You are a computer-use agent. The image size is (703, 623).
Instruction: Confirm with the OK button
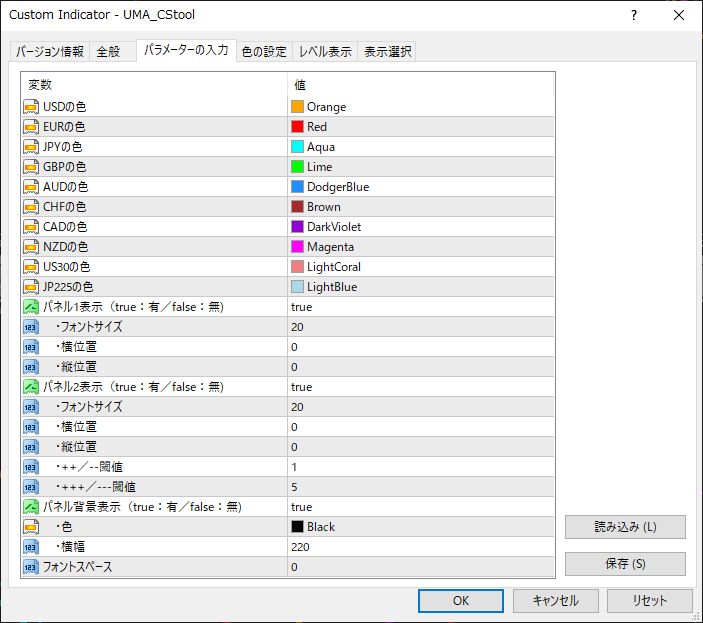[x=460, y=601]
